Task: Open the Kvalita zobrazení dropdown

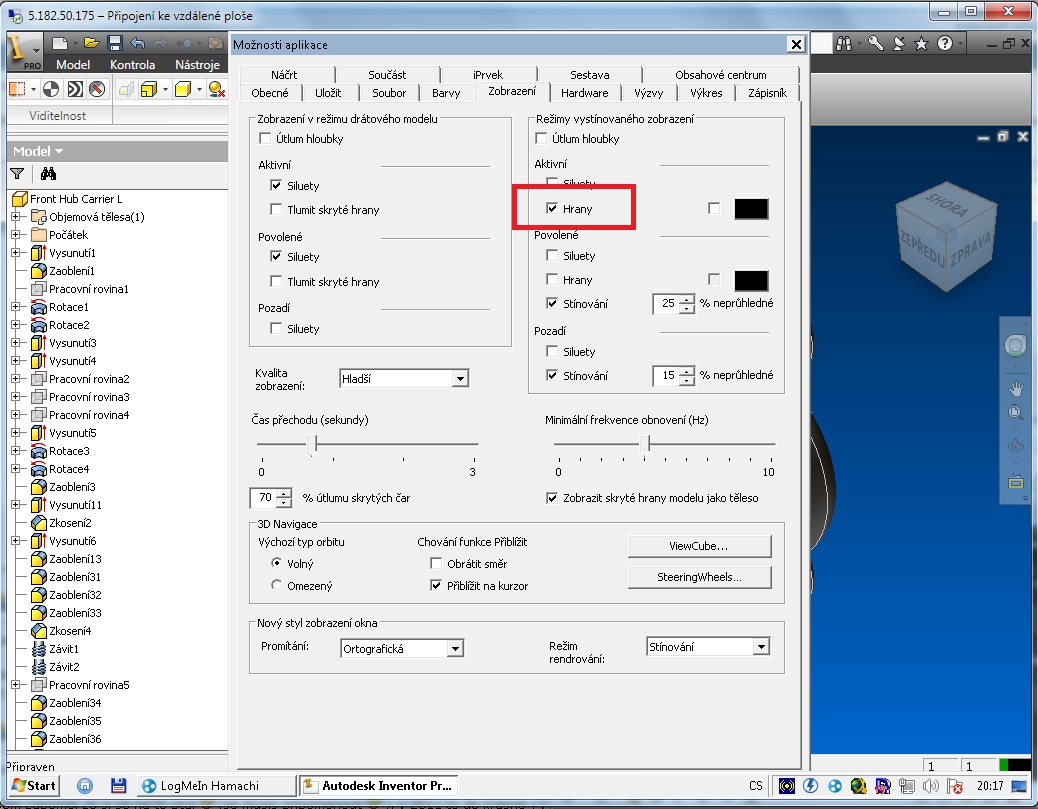Action: click(459, 379)
